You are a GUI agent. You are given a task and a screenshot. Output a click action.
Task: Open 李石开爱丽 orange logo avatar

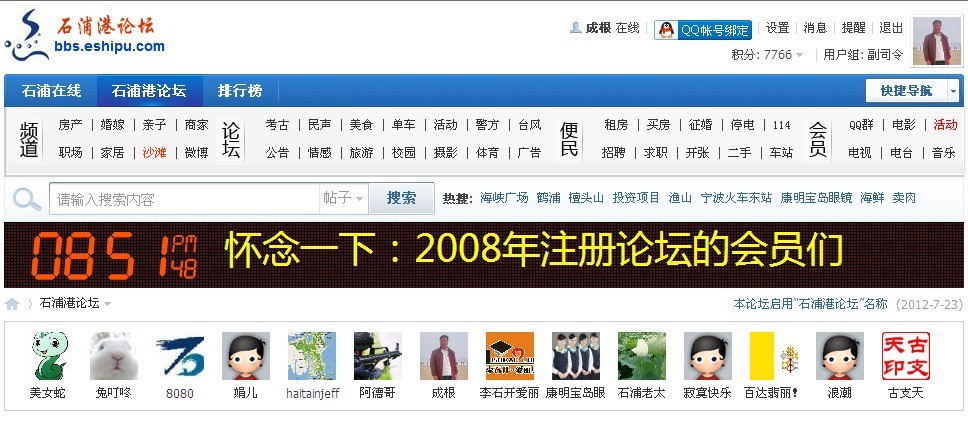pyautogui.click(x=509, y=356)
